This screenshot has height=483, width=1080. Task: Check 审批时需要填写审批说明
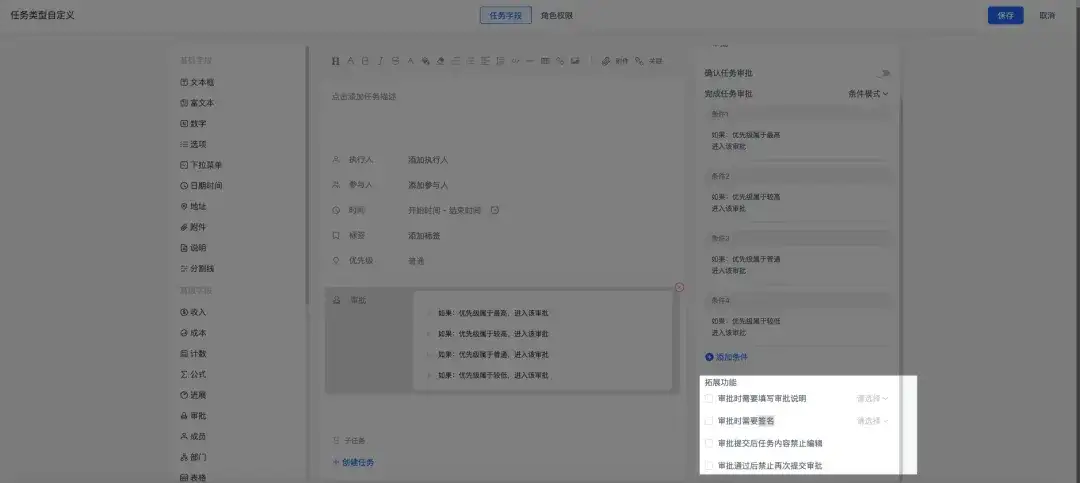coord(709,398)
